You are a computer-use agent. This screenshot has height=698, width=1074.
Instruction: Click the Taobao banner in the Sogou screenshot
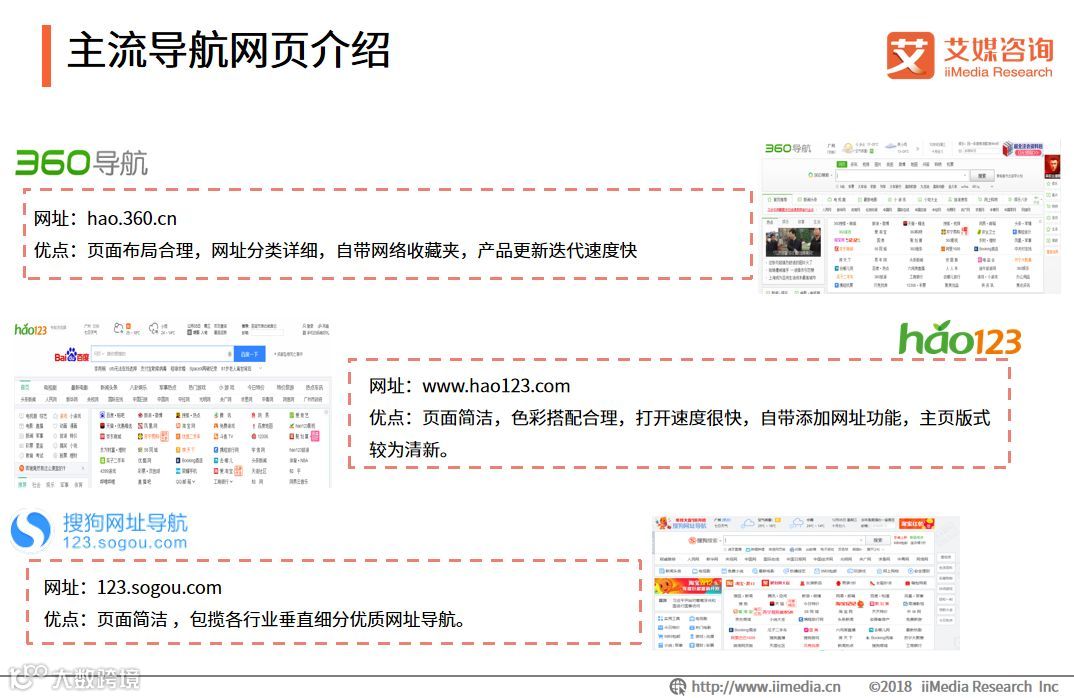[x=687, y=586]
